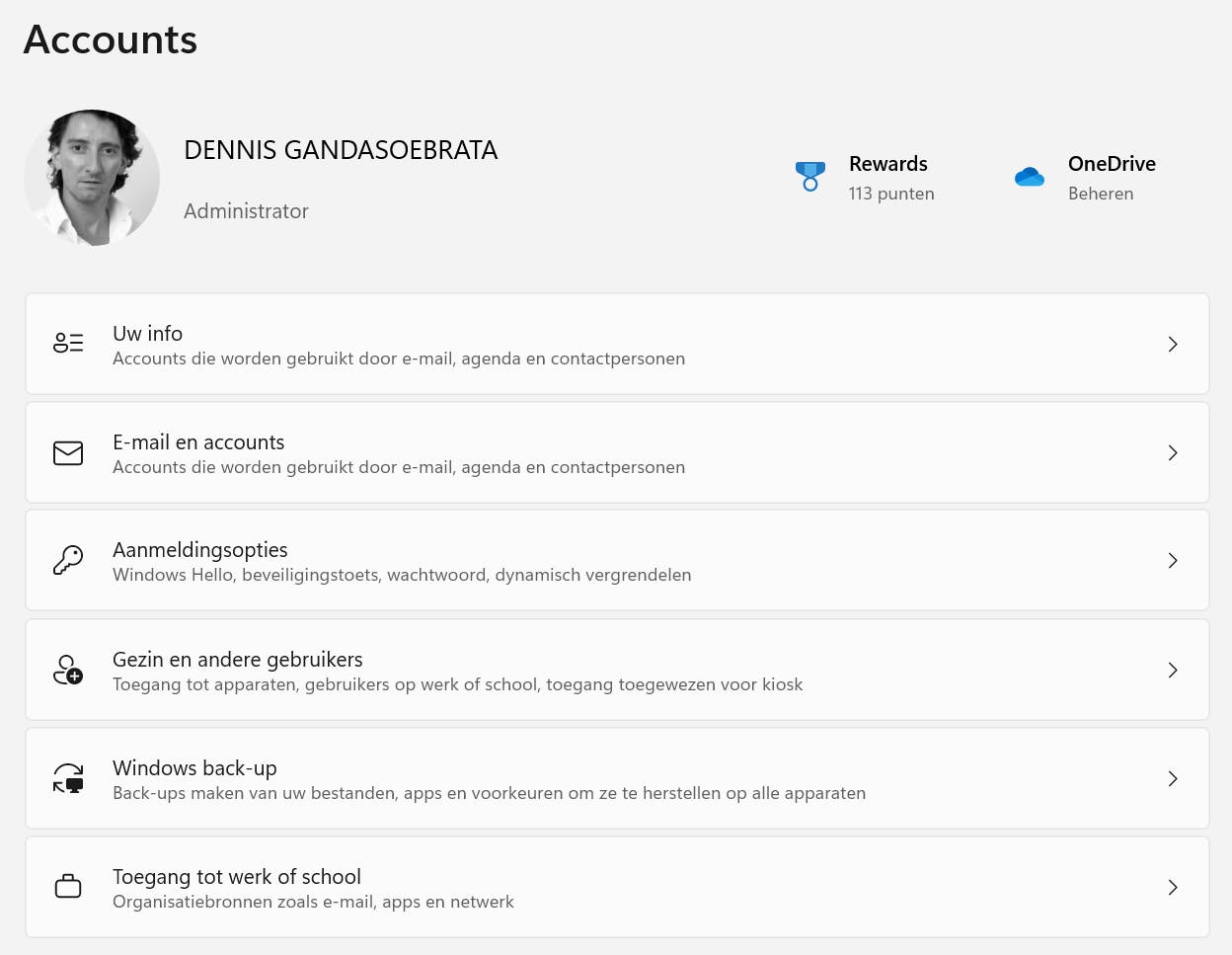Viewport: 1232px width, 955px height.
Task: Open Windows back-up via its chevron arrow
Action: tap(1173, 778)
